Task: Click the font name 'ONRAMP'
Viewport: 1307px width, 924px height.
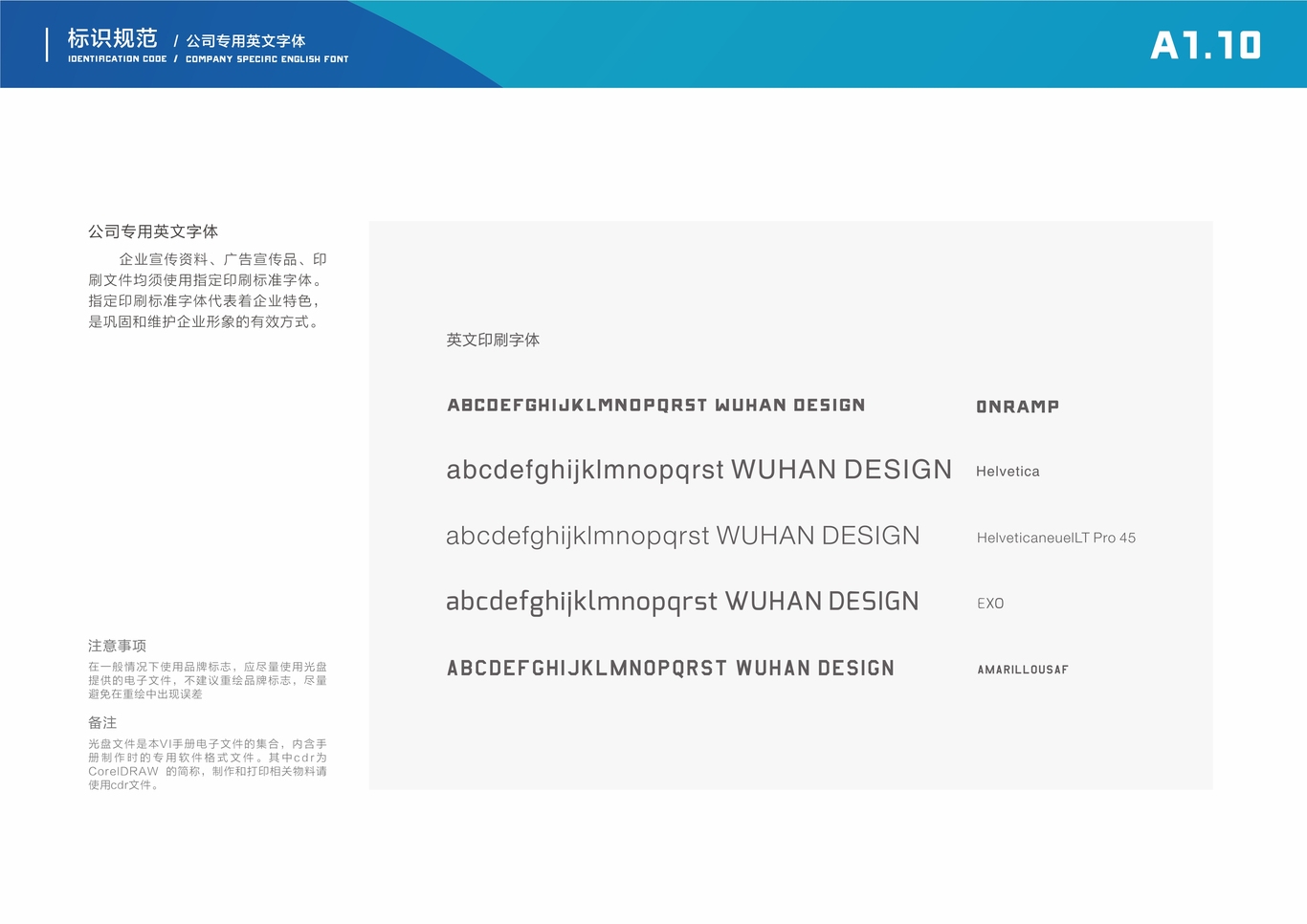Action: [x=1018, y=407]
